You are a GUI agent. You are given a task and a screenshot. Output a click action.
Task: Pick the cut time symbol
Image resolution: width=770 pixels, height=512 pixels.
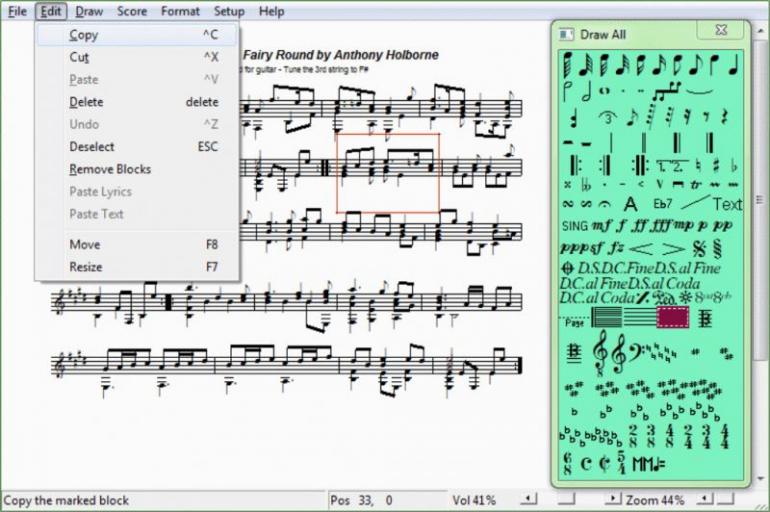point(605,463)
